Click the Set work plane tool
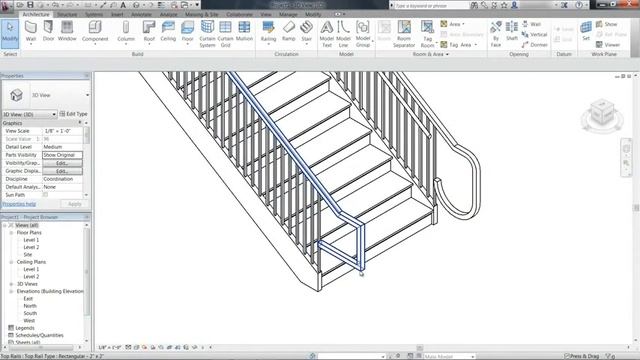 tap(586, 31)
